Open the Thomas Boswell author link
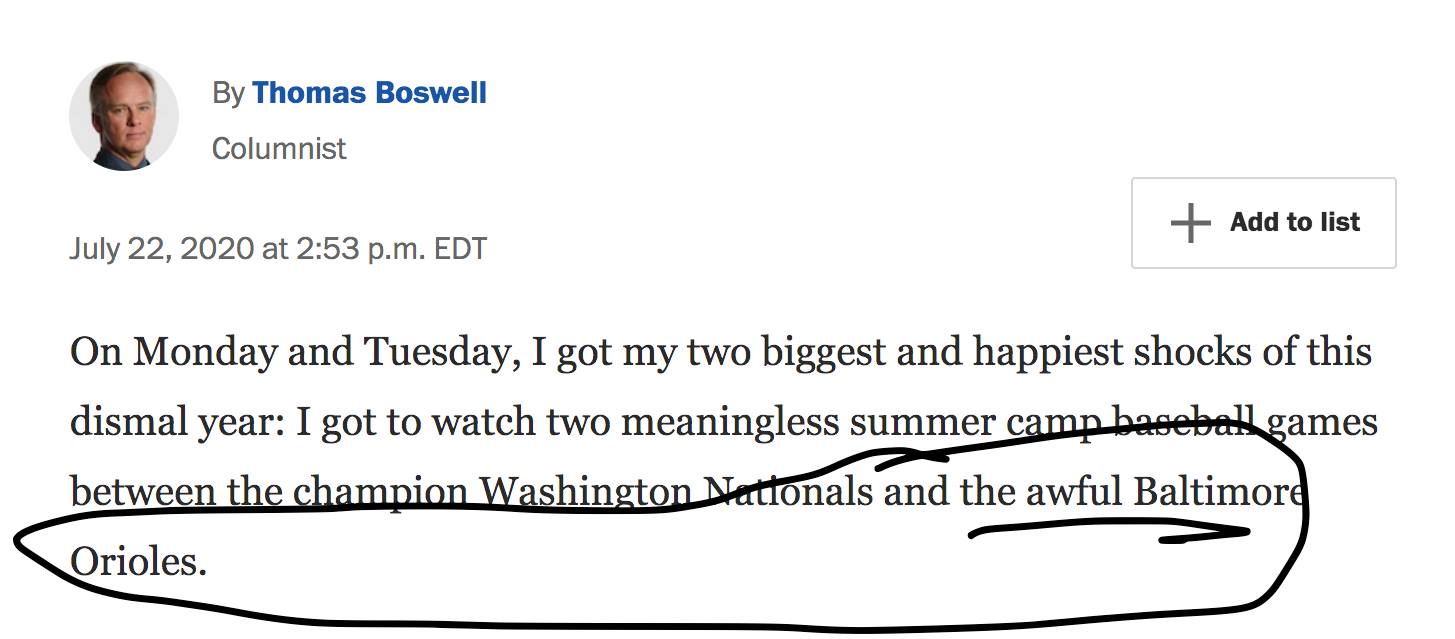Image resolution: width=1455 pixels, height=639 pixels. (369, 93)
